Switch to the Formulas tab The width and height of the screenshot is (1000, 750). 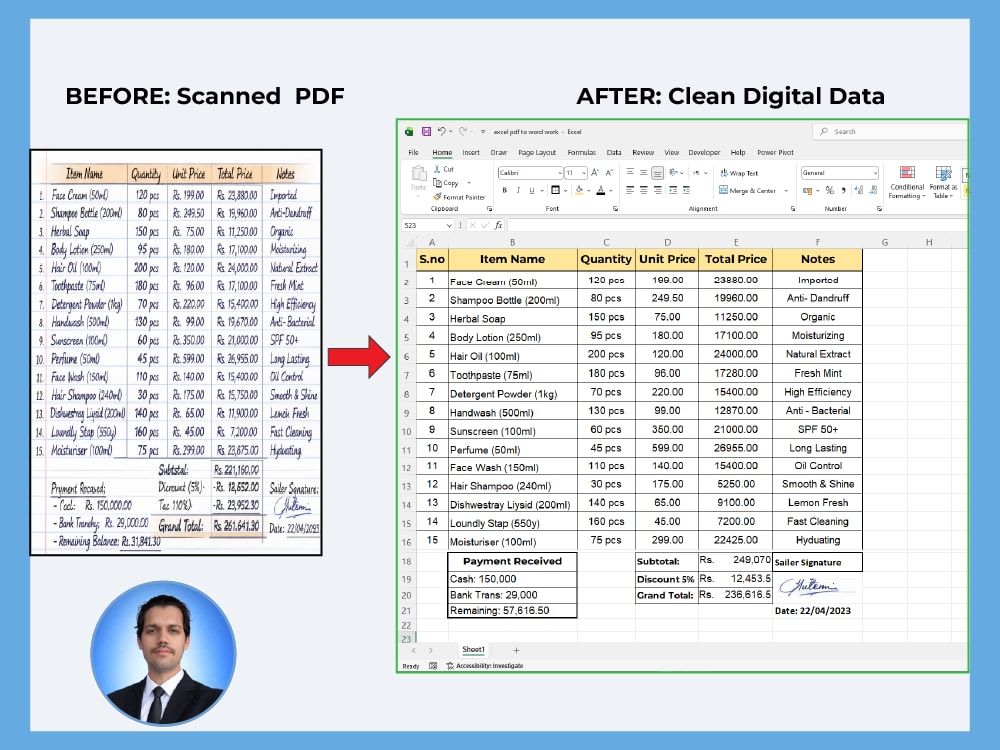pos(581,152)
